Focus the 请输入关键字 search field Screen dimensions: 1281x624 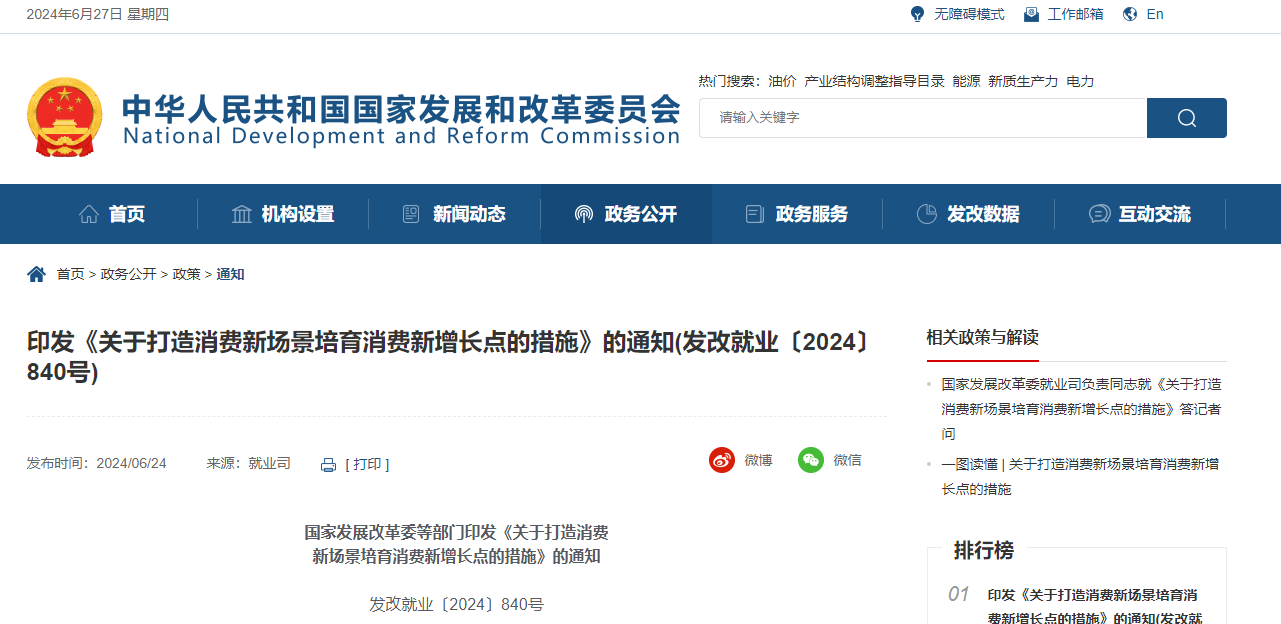click(923, 118)
